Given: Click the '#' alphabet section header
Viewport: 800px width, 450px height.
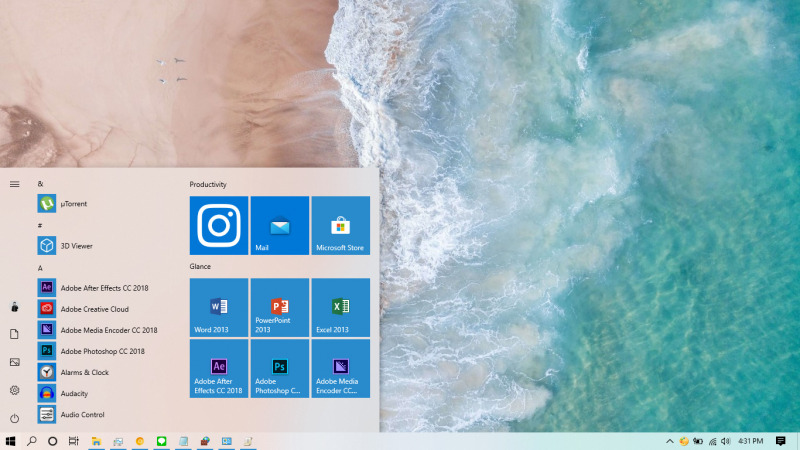Looking at the screenshot, I should coord(40,225).
